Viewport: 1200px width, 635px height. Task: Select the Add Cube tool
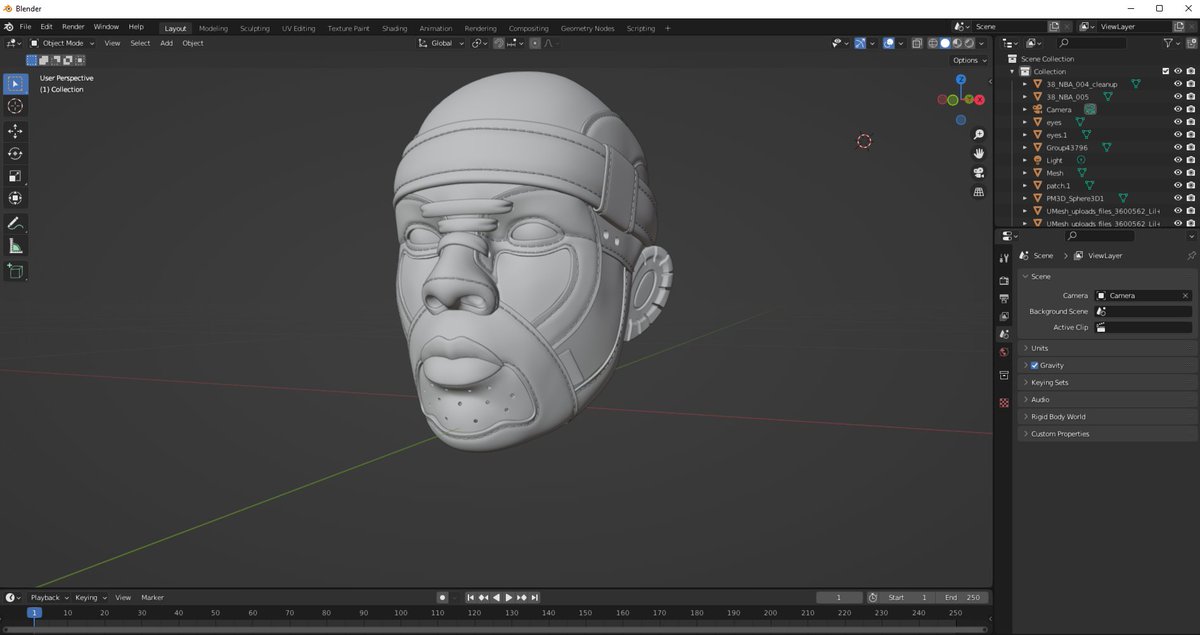(15, 271)
